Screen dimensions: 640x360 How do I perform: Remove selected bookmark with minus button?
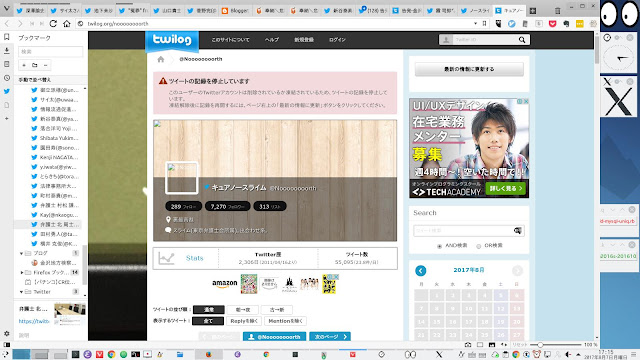[46, 65]
